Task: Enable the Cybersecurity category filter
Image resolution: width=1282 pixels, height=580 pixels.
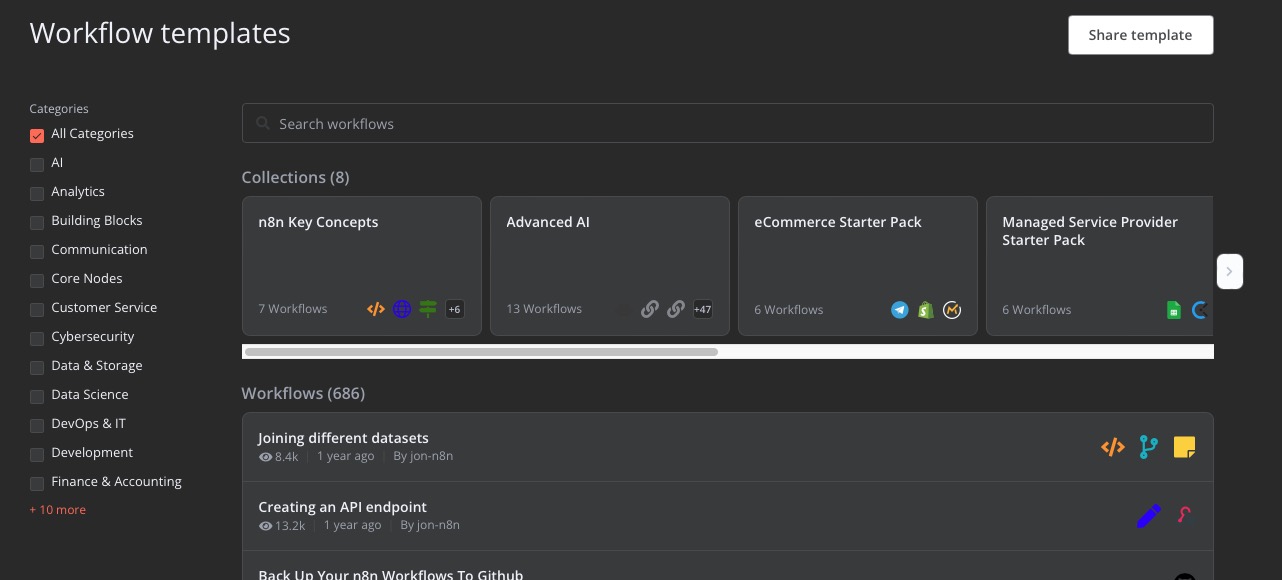Action: coord(37,339)
